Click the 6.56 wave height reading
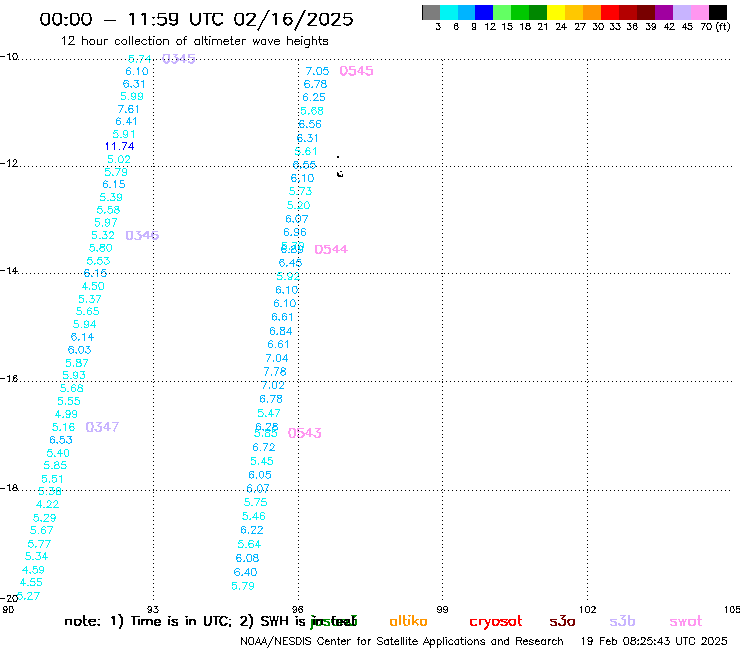This screenshot has height=650, width=740. tap(310, 124)
